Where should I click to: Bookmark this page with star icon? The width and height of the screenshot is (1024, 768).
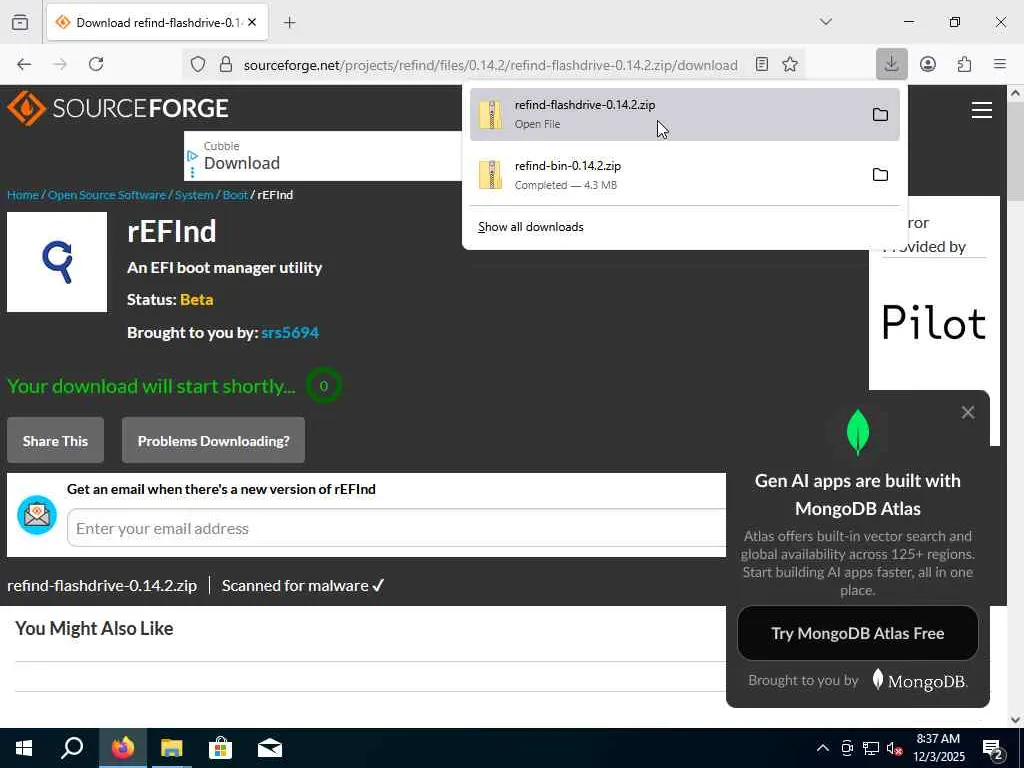tap(790, 64)
